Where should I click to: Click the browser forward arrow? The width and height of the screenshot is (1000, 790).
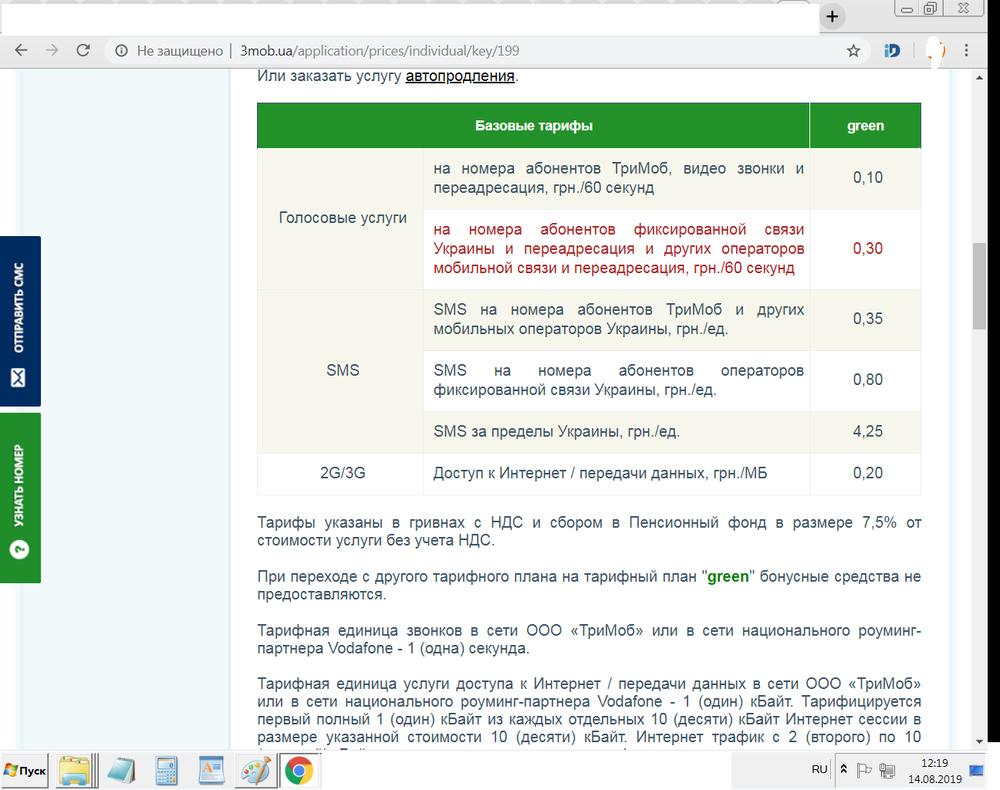pos(52,50)
